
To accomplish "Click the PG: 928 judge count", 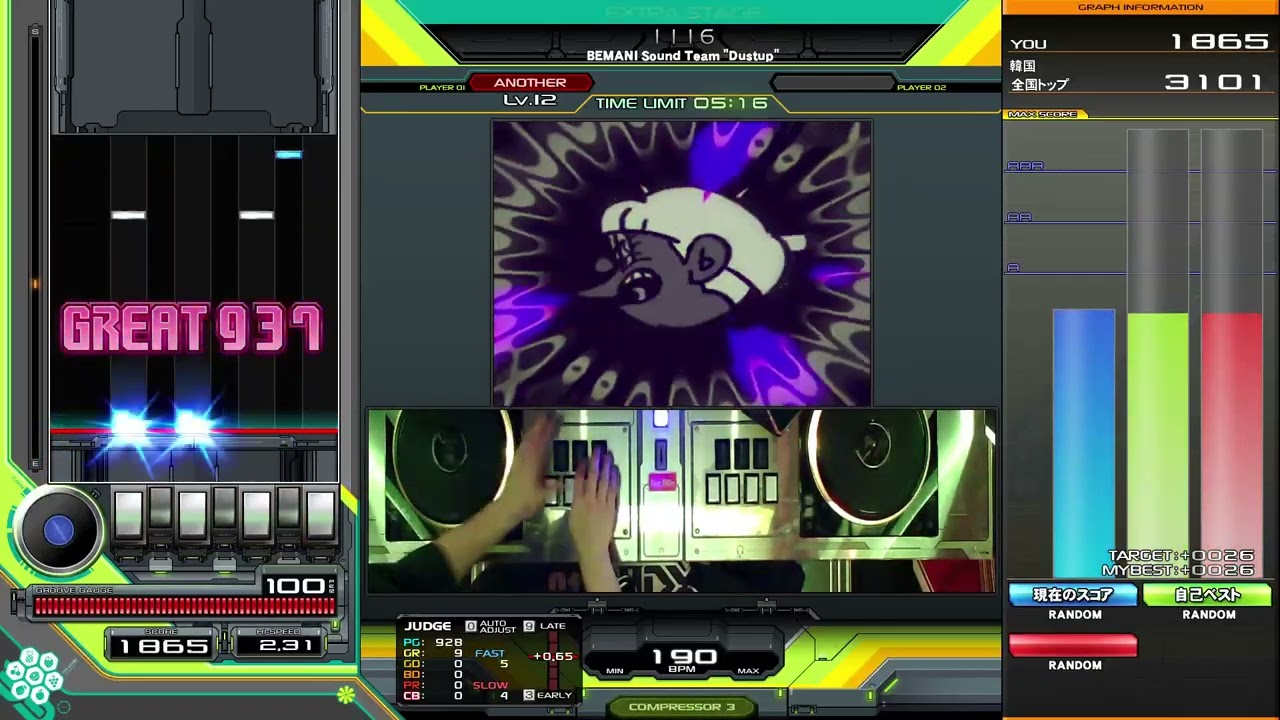I will [x=433, y=643].
